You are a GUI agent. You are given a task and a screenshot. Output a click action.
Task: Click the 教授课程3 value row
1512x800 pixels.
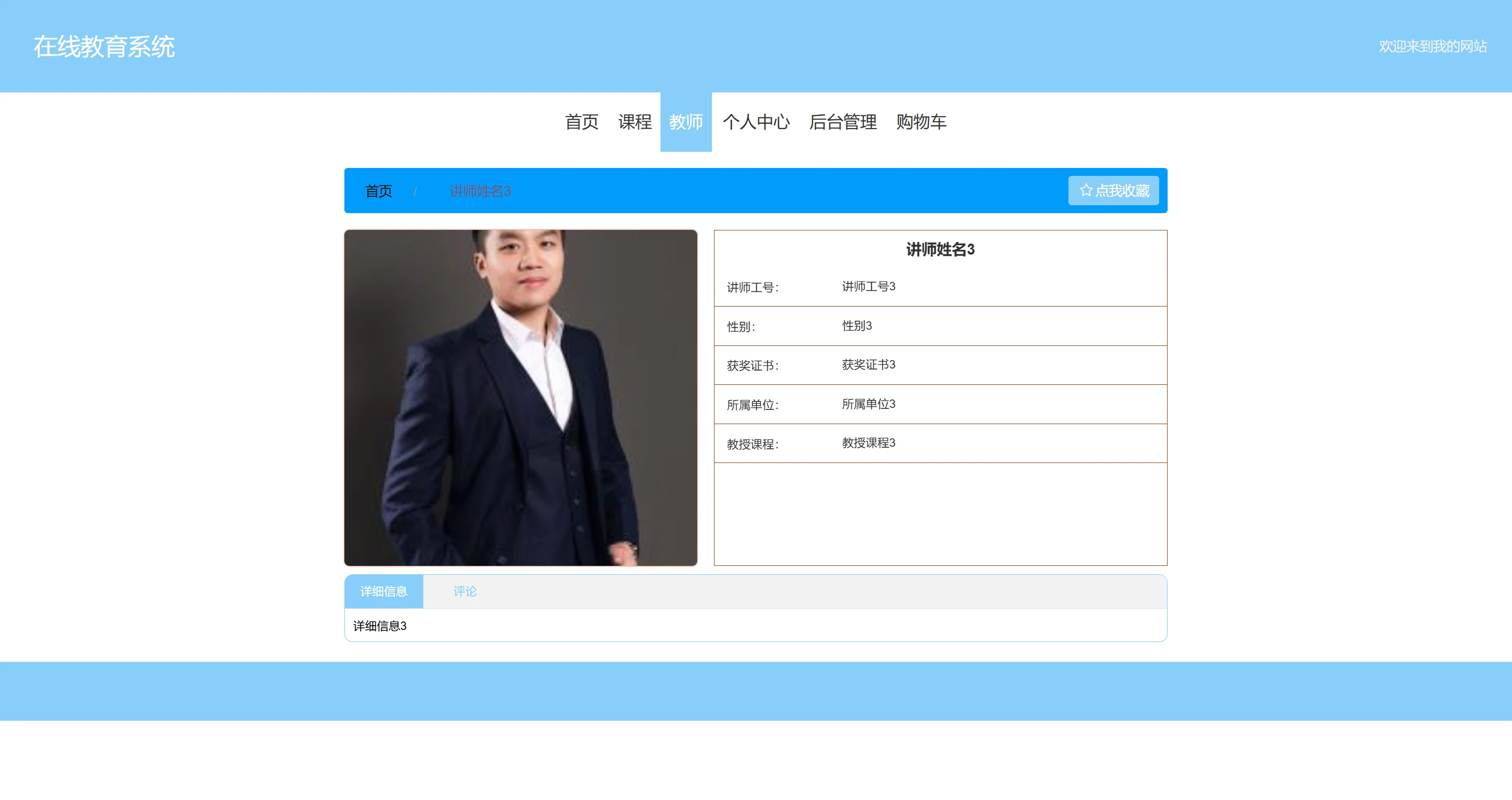click(868, 443)
